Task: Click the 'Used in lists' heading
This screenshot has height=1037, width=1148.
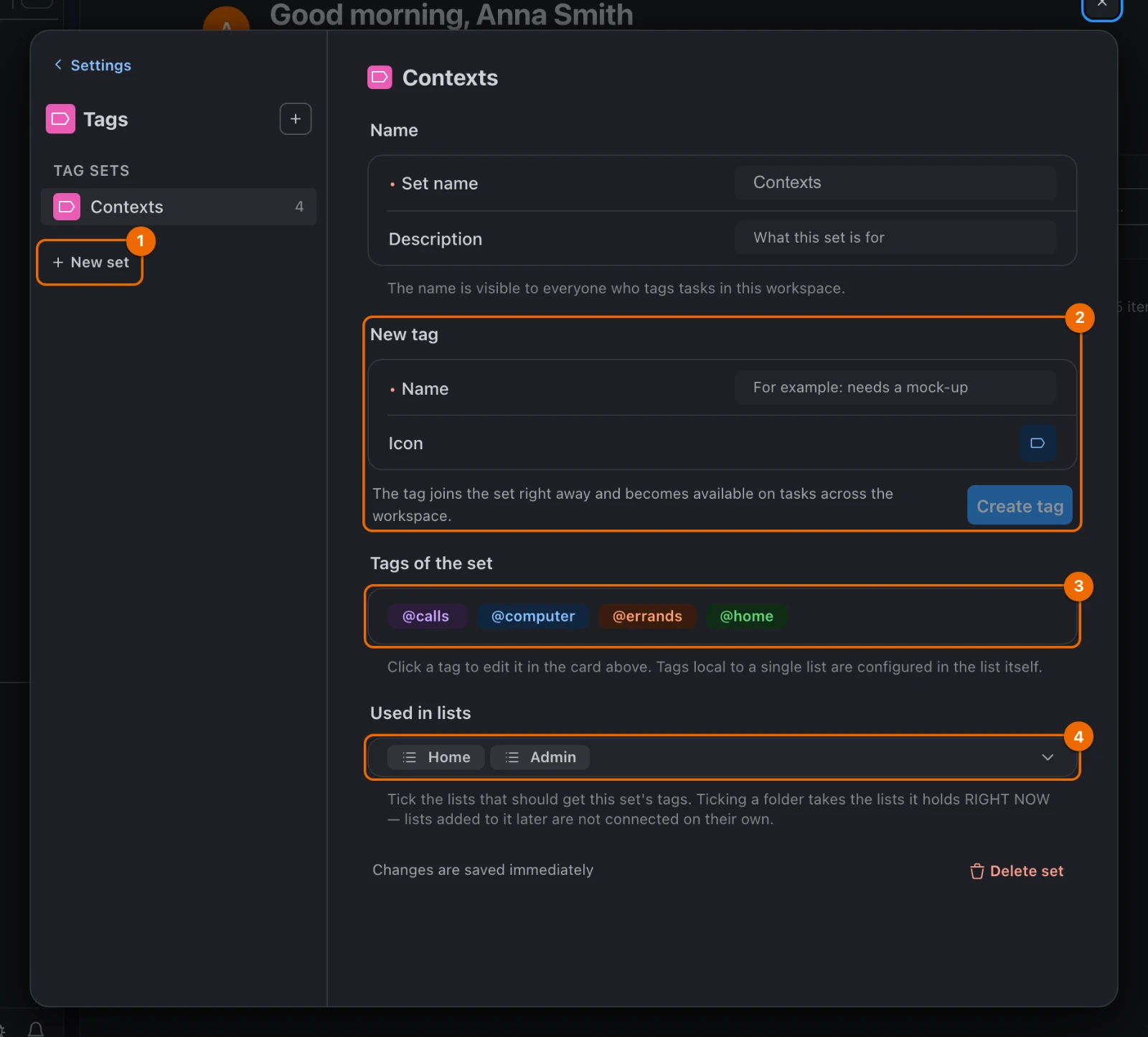Action: click(420, 713)
